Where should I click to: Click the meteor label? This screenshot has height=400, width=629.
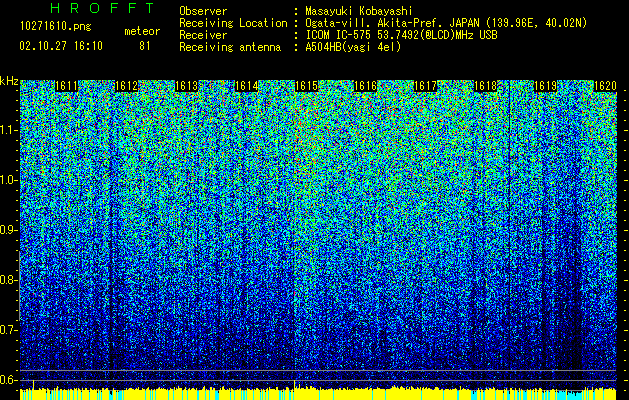tap(142, 31)
